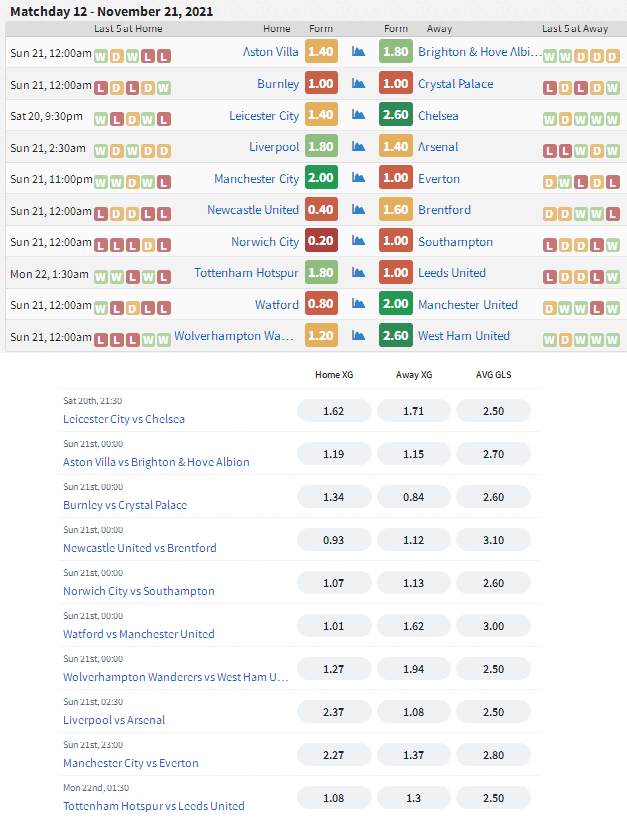Open stats chart icon for Norwich City match
Screen dimensions: 627x820
click(x=358, y=241)
